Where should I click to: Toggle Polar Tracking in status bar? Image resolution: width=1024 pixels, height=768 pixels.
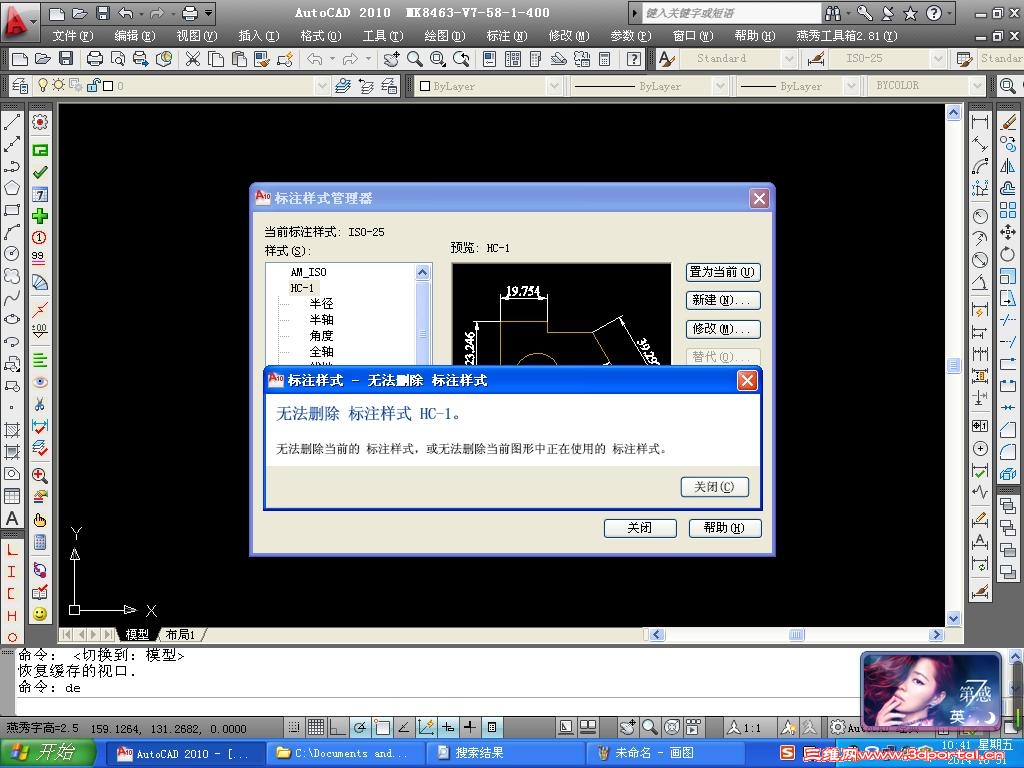click(360, 727)
